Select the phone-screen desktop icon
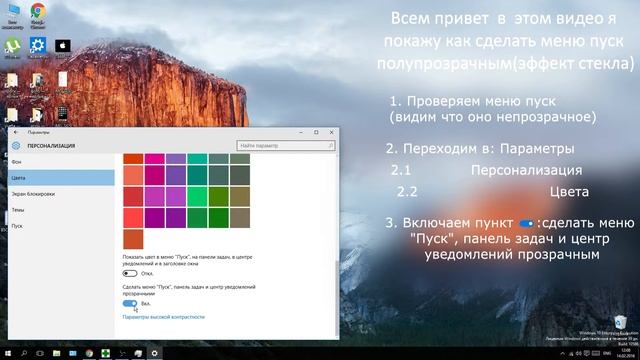Viewport: 640px width, 360px height. click(x=62, y=114)
